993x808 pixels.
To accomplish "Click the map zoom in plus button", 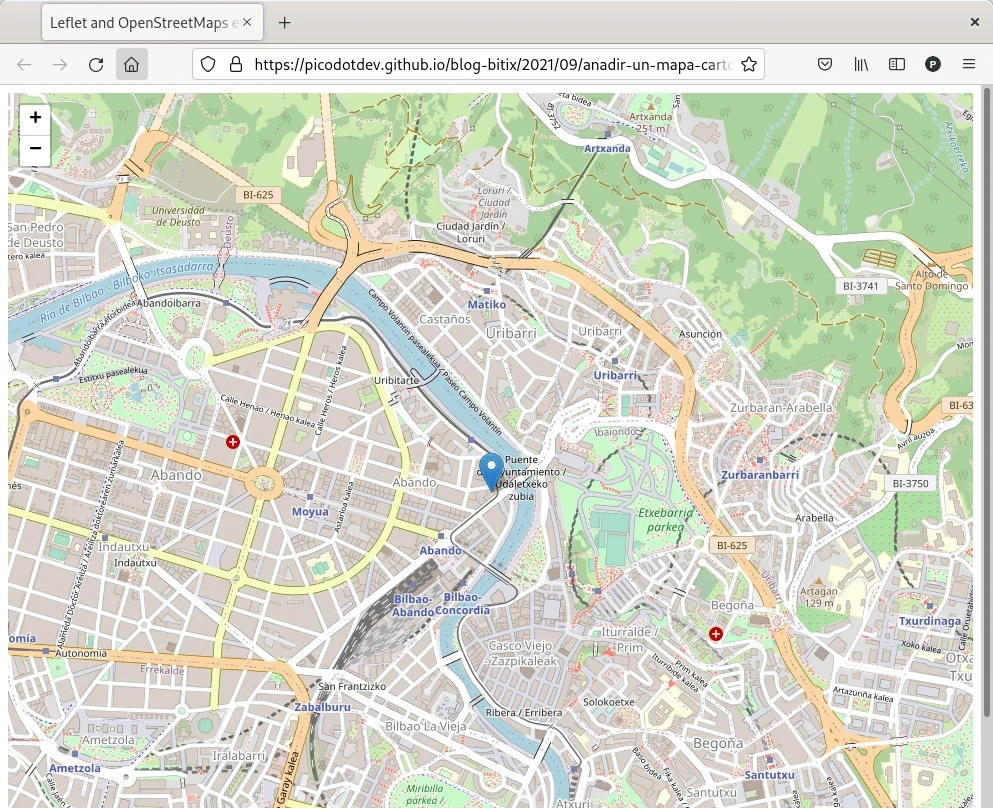I will pos(35,118).
